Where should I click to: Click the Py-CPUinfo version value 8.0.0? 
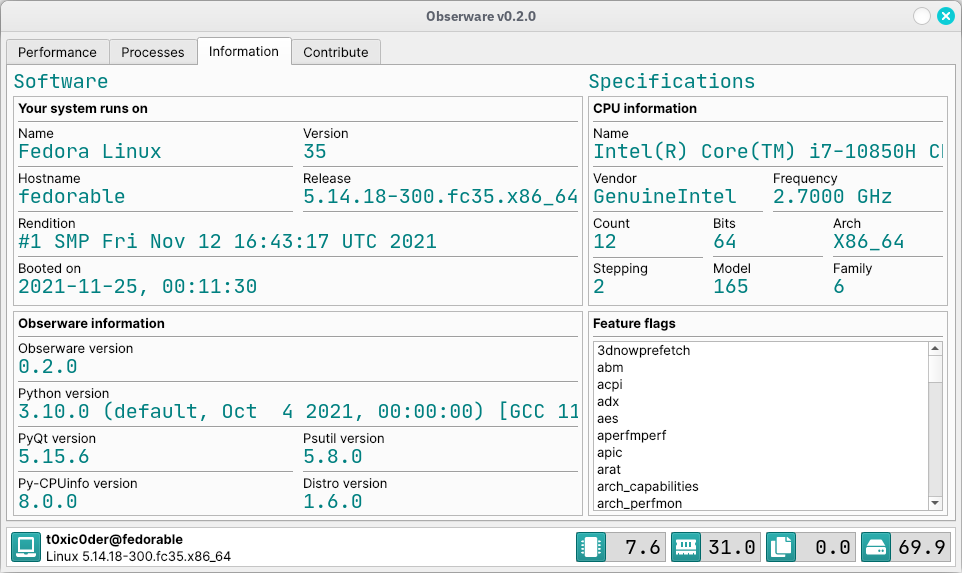tap(48, 502)
